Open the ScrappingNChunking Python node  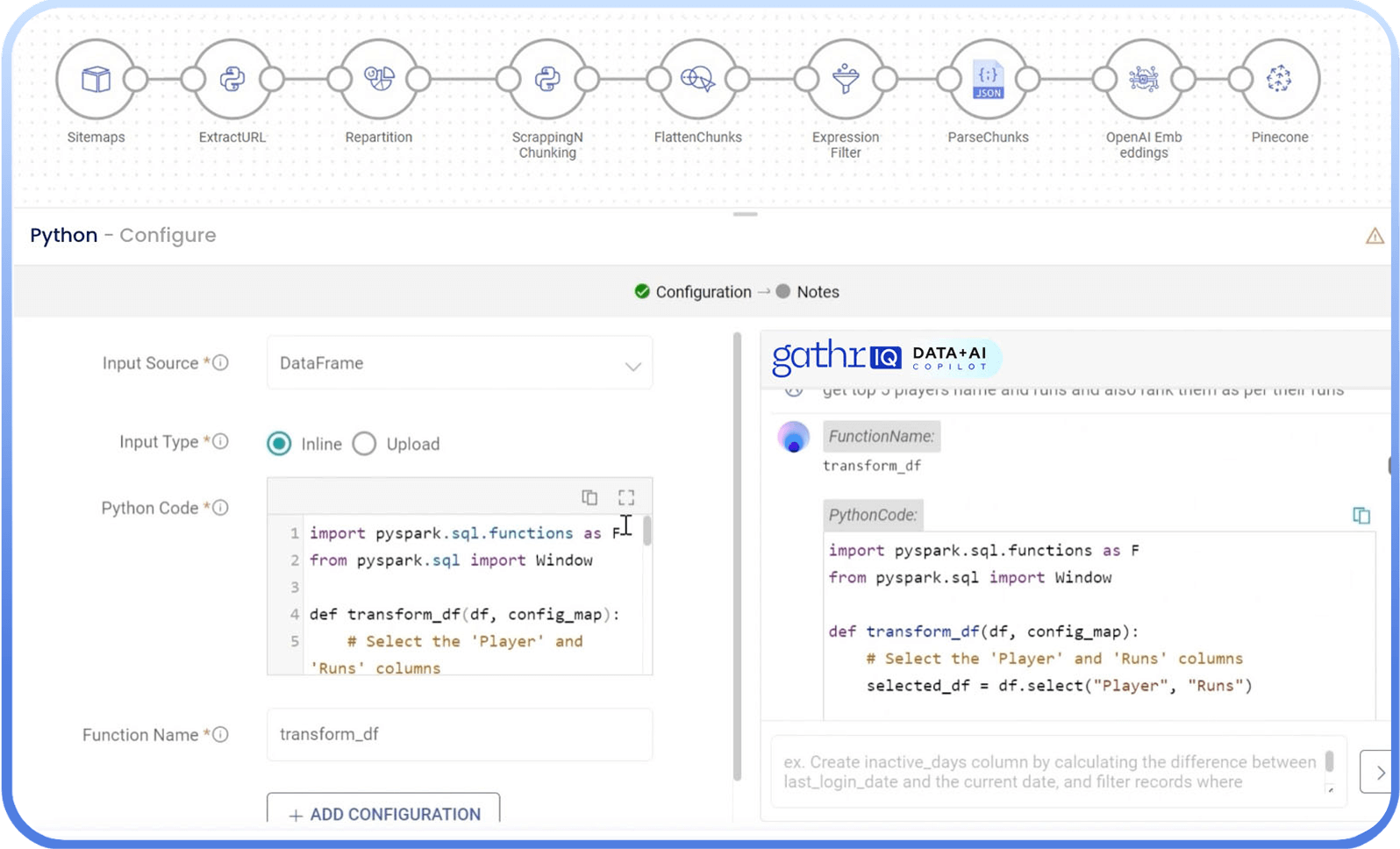click(x=547, y=80)
